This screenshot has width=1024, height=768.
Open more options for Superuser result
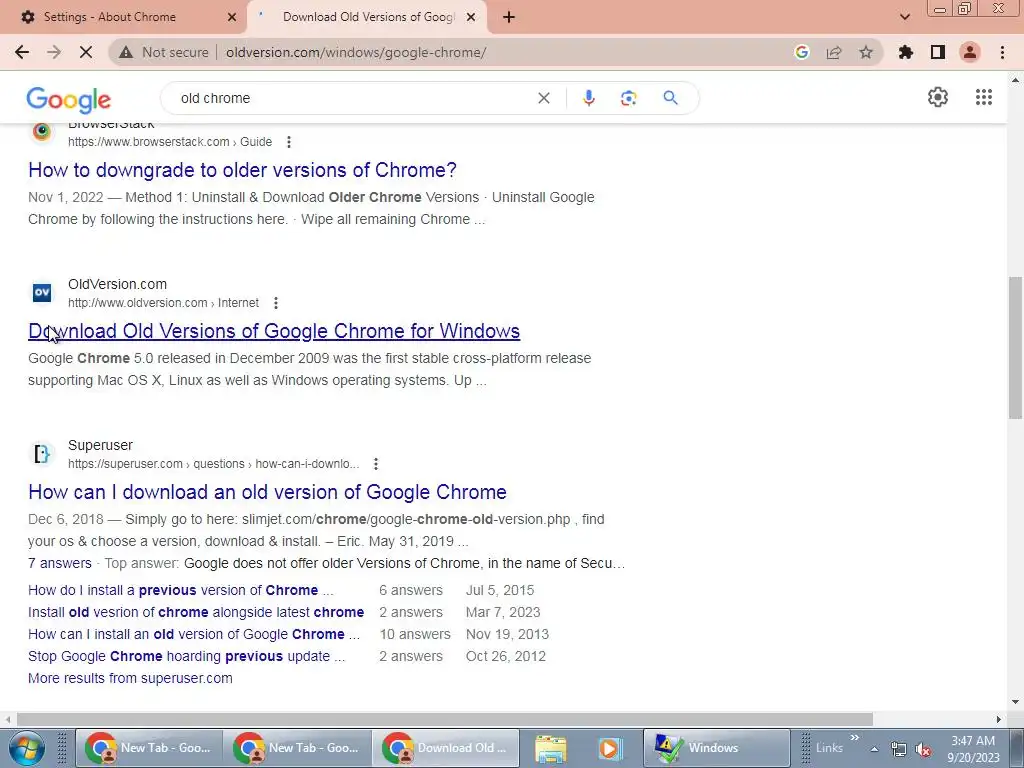coord(376,464)
